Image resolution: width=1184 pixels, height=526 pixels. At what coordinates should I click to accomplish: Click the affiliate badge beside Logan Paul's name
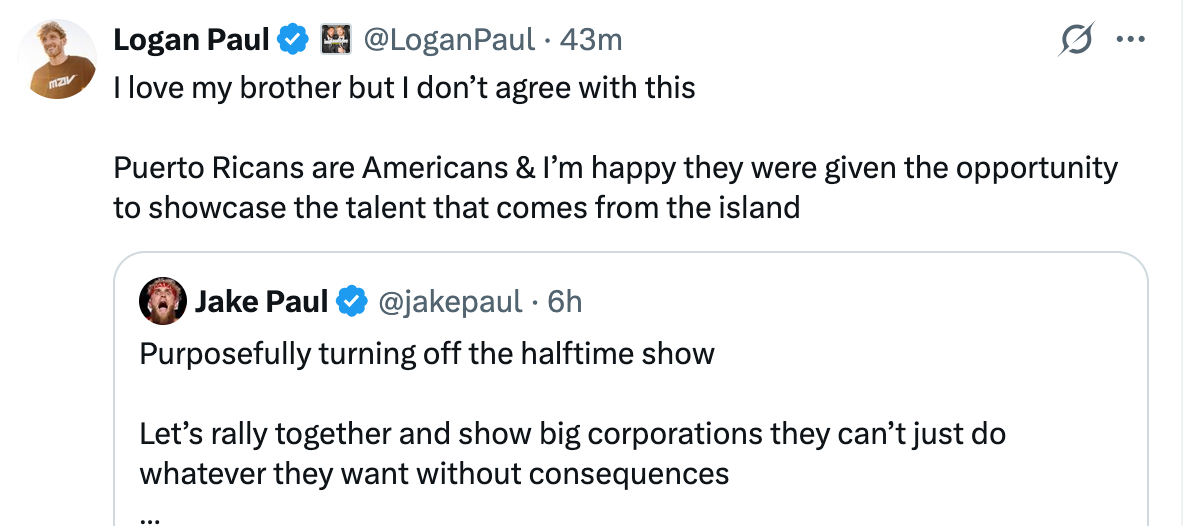tap(331, 40)
